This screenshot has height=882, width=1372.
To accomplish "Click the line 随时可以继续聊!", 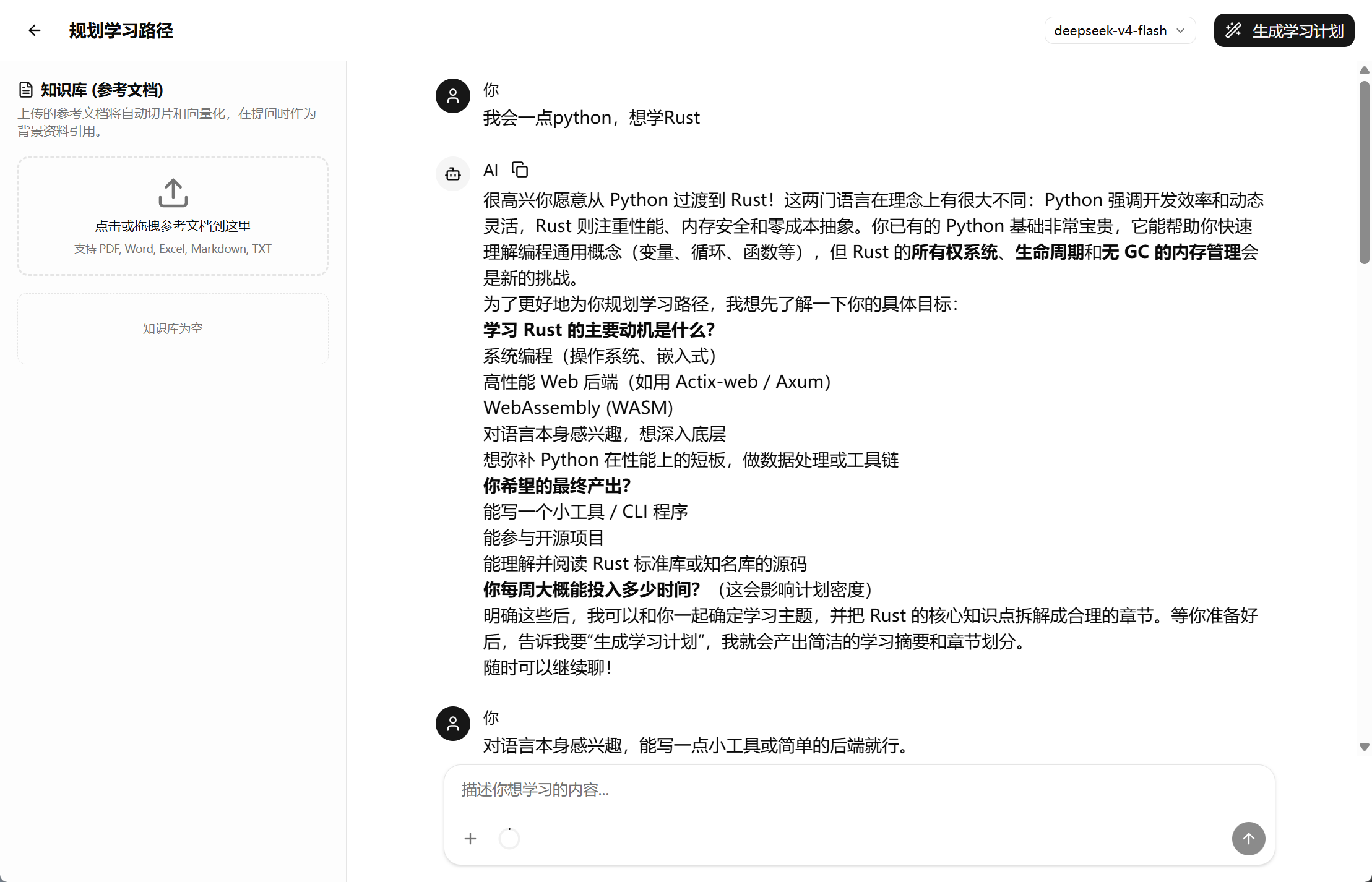I will (x=548, y=667).
